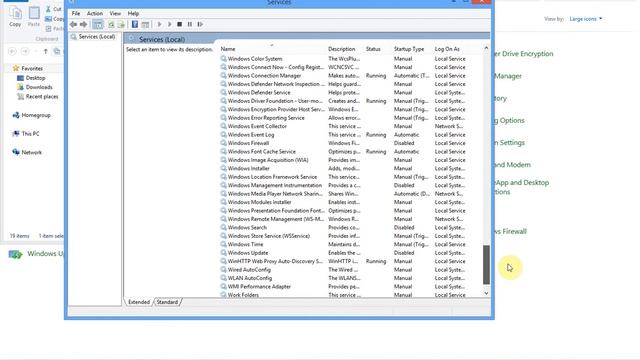Select Windows Image Acquisition (WIA) service
The image size is (640, 360).
(268, 160)
